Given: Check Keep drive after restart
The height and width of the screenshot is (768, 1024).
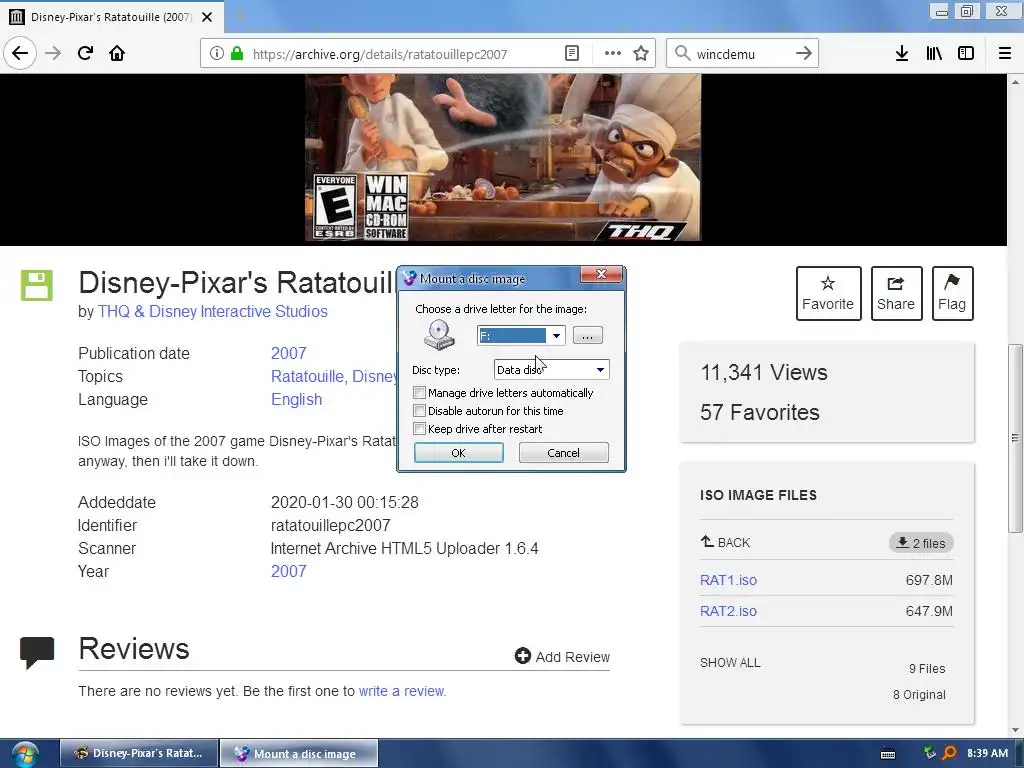Looking at the screenshot, I should 419,428.
